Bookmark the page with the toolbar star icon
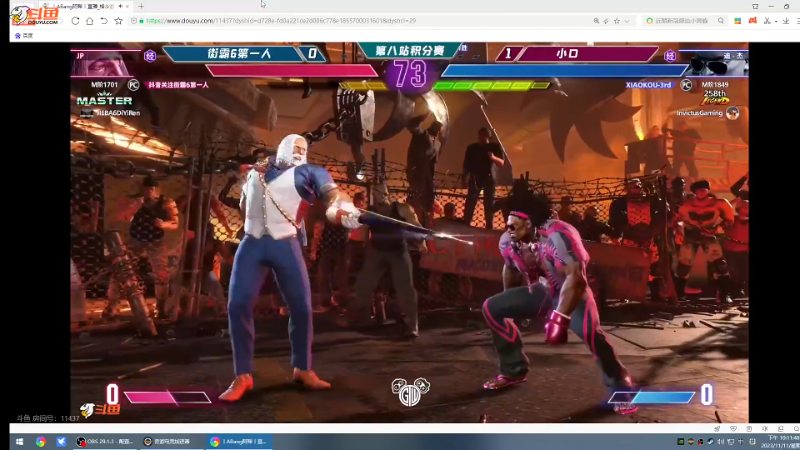This screenshot has height=450, width=800. (118, 21)
